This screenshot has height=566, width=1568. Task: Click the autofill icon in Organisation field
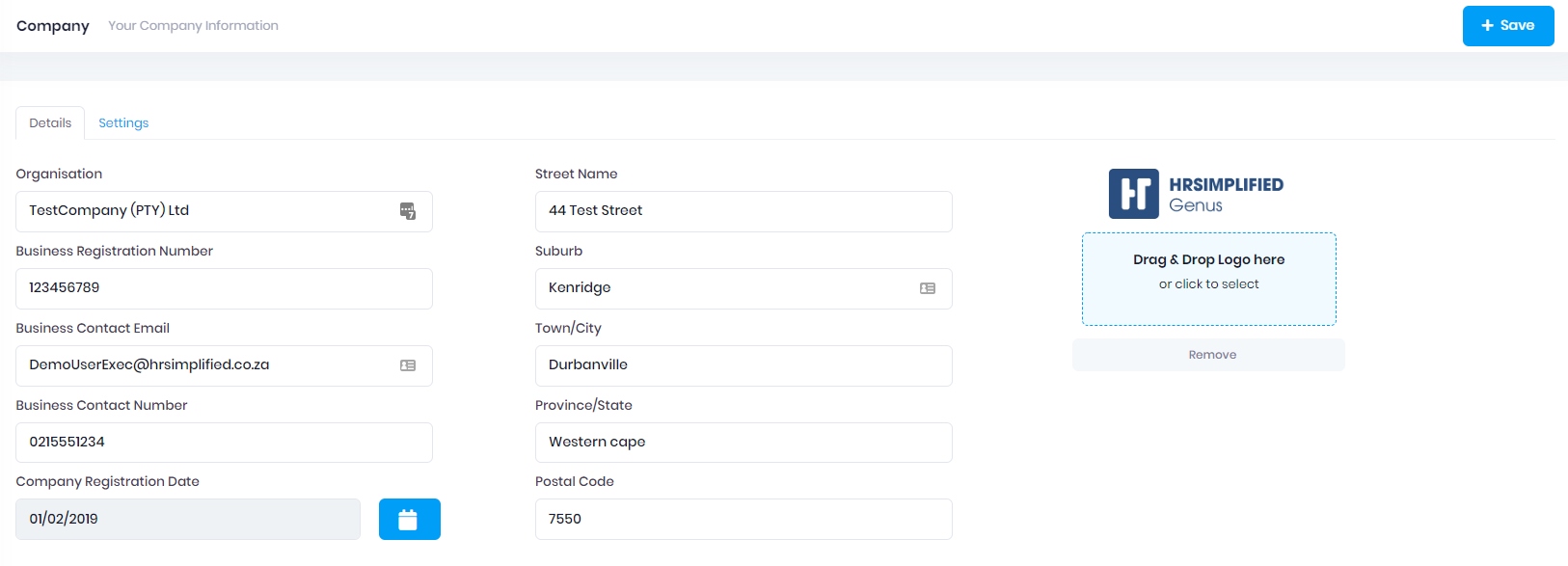(408, 211)
